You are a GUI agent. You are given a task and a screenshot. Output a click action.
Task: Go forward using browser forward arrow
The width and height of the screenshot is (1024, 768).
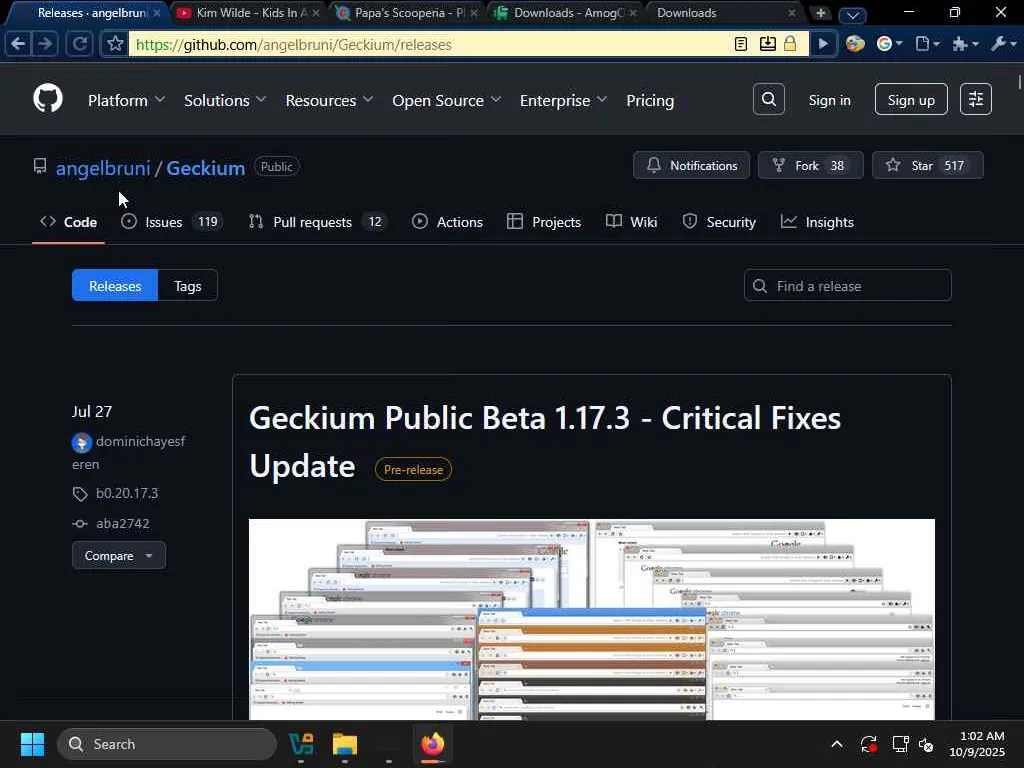point(45,44)
